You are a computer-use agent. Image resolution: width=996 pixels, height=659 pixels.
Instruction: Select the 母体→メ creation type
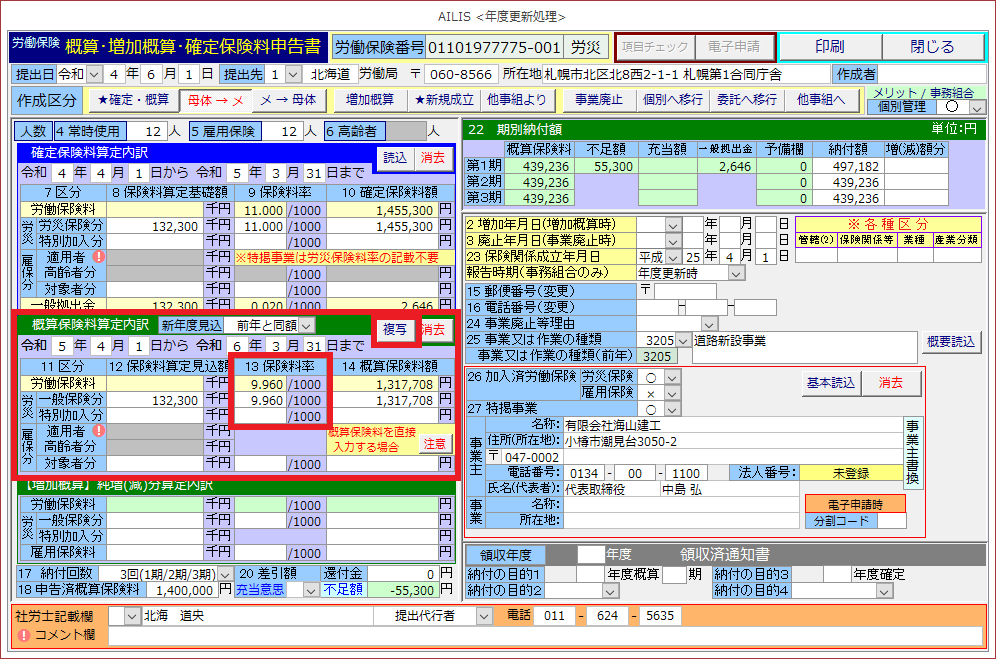pyautogui.click(x=215, y=100)
